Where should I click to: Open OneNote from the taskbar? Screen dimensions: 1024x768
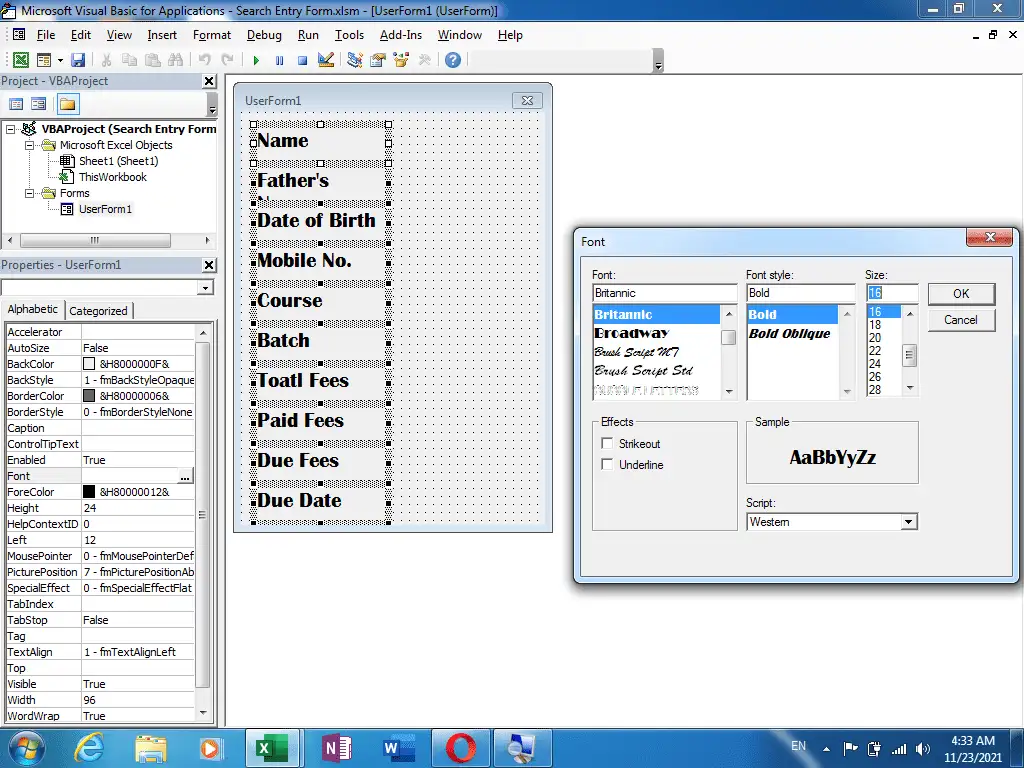tap(337, 748)
